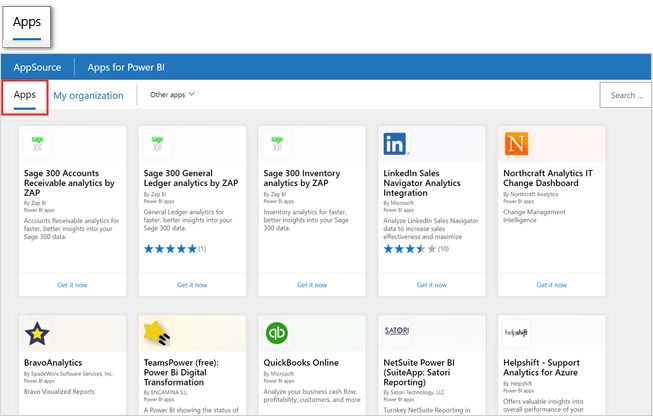
Task: Click the Sage 300 Inventory analytics logo icon
Action: click(277, 144)
